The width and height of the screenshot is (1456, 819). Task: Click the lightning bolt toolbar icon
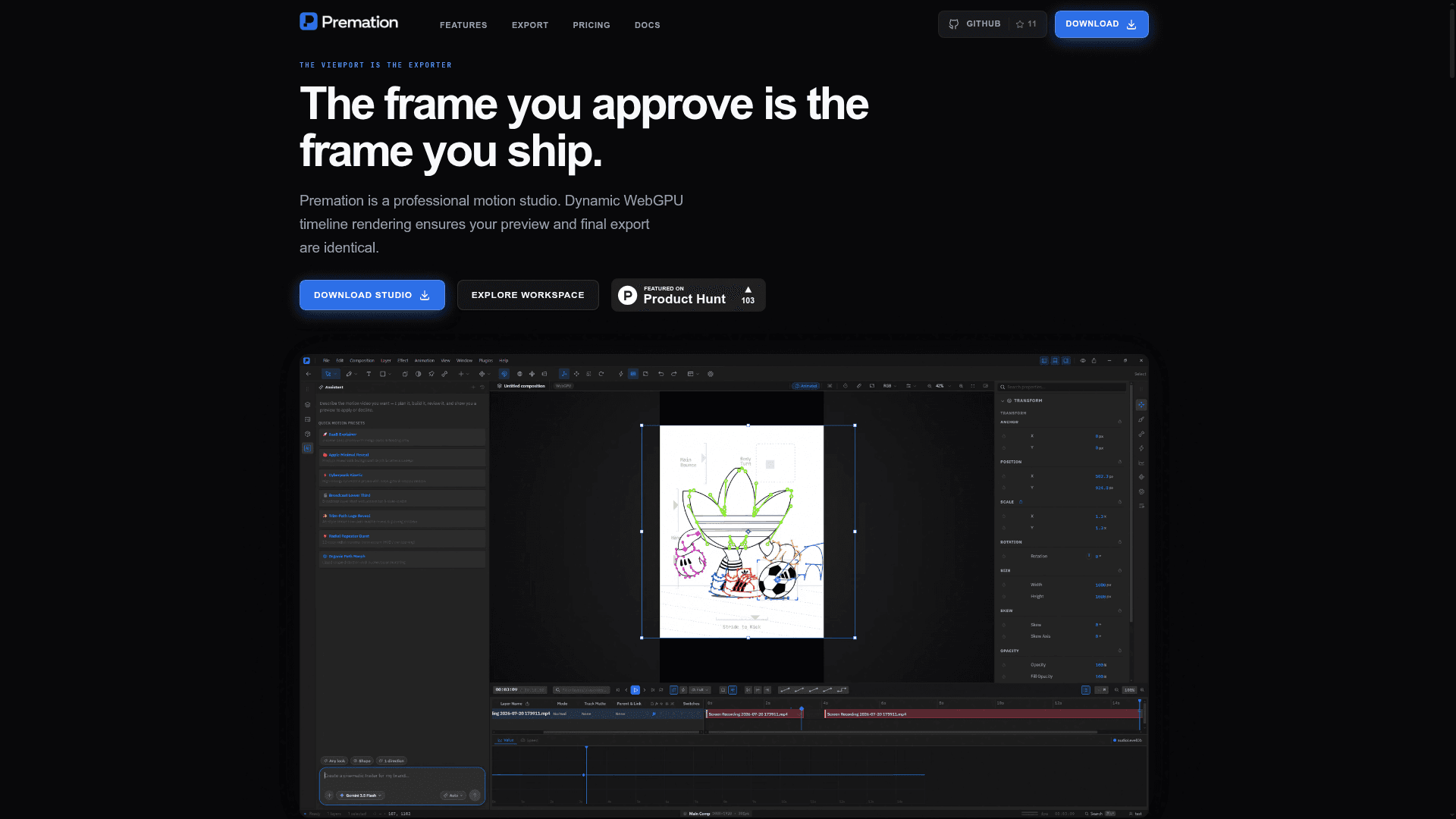pos(621,374)
